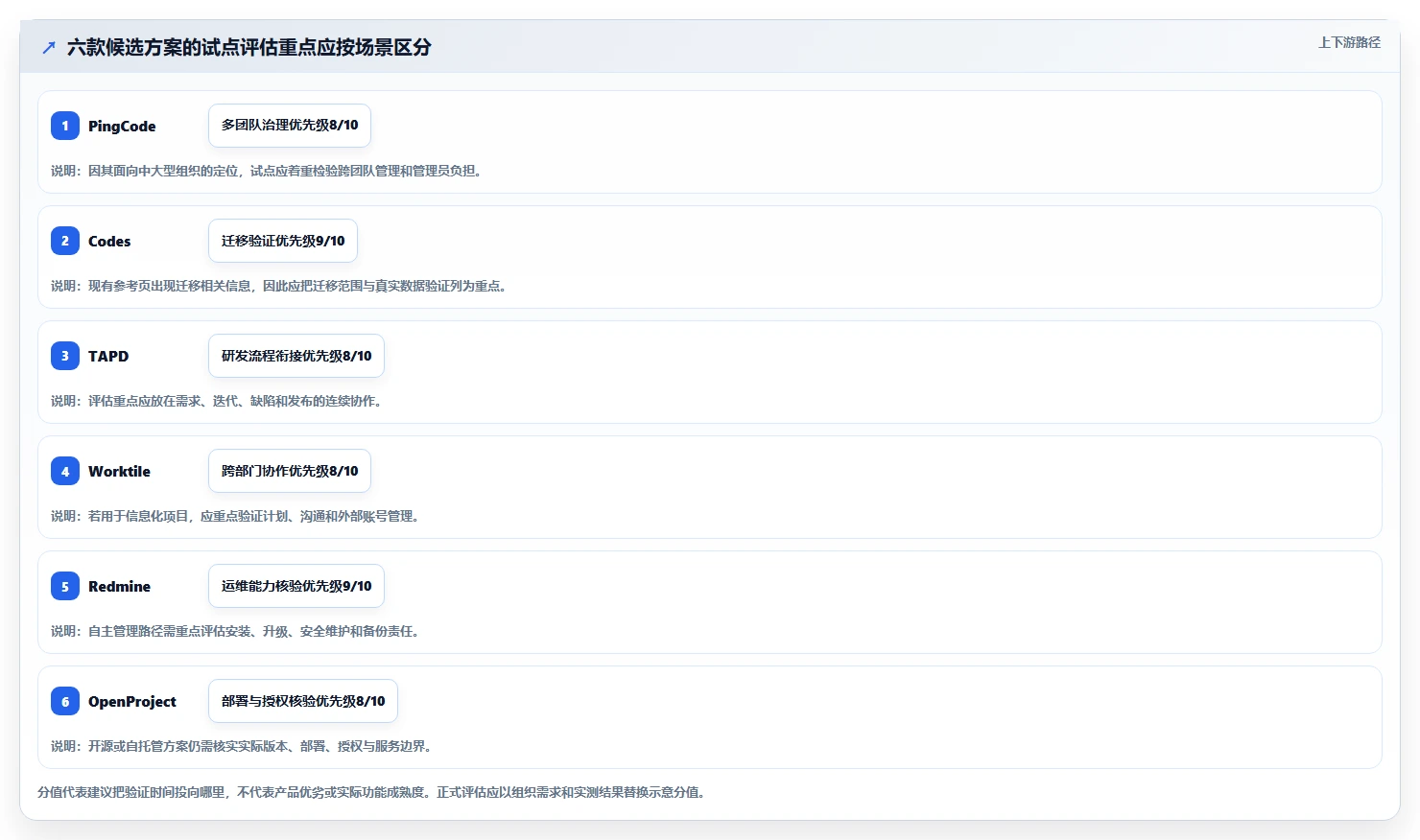
Task: Click Redmine description about 安装、升级、安全维护
Action: (x=235, y=631)
